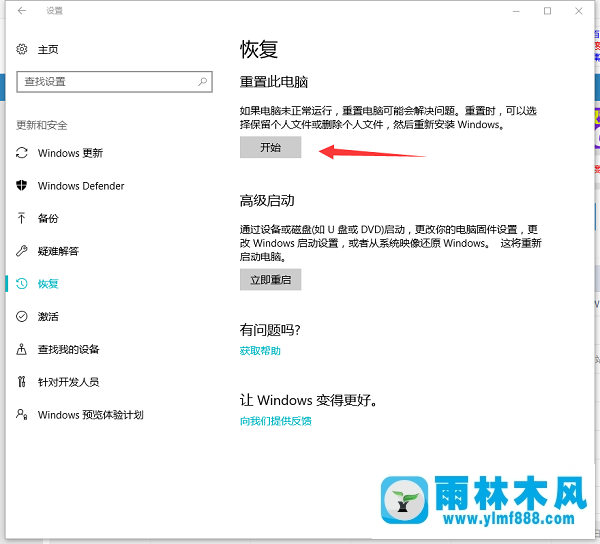
Task: Click the 激活 checkmark circle icon
Action: [22, 316]
